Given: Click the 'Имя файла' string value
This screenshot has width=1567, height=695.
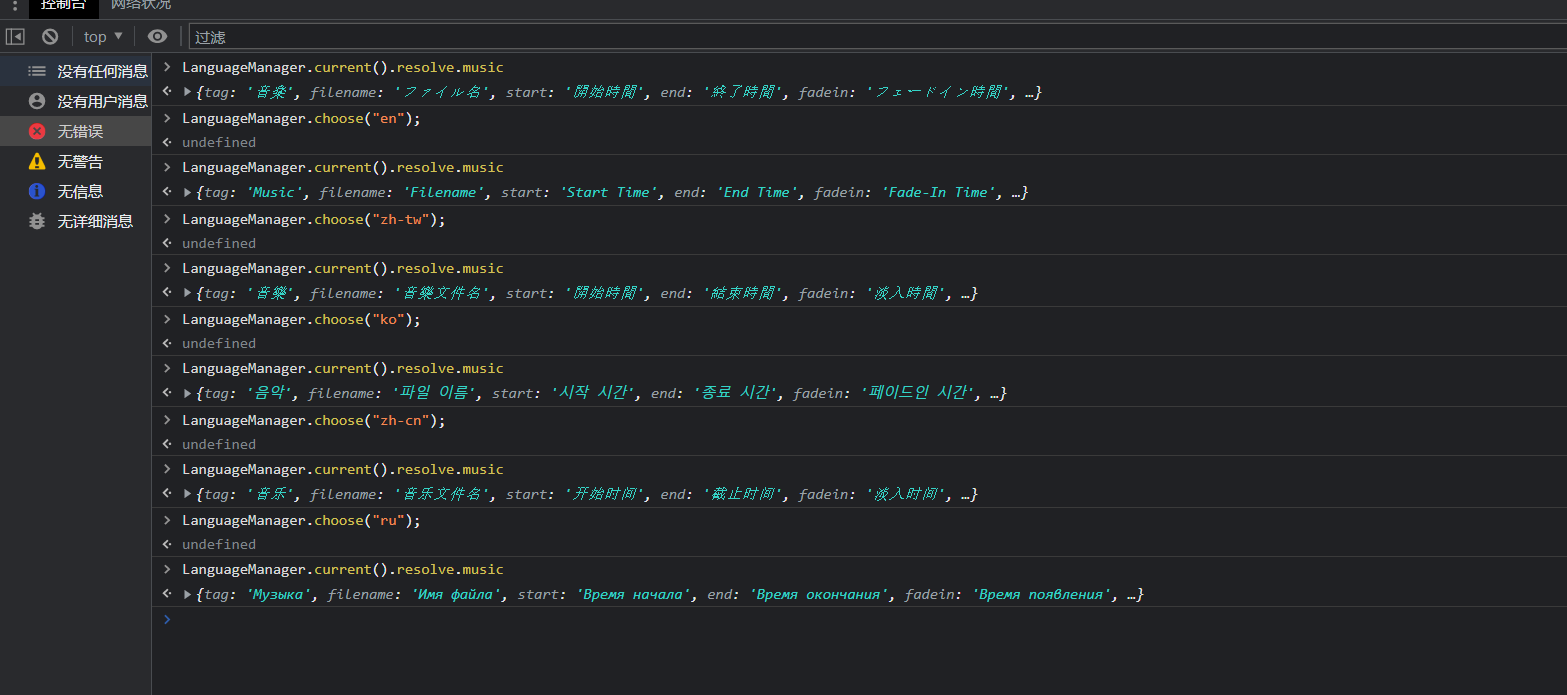Looking at the screenshot, I should [459, 594].
